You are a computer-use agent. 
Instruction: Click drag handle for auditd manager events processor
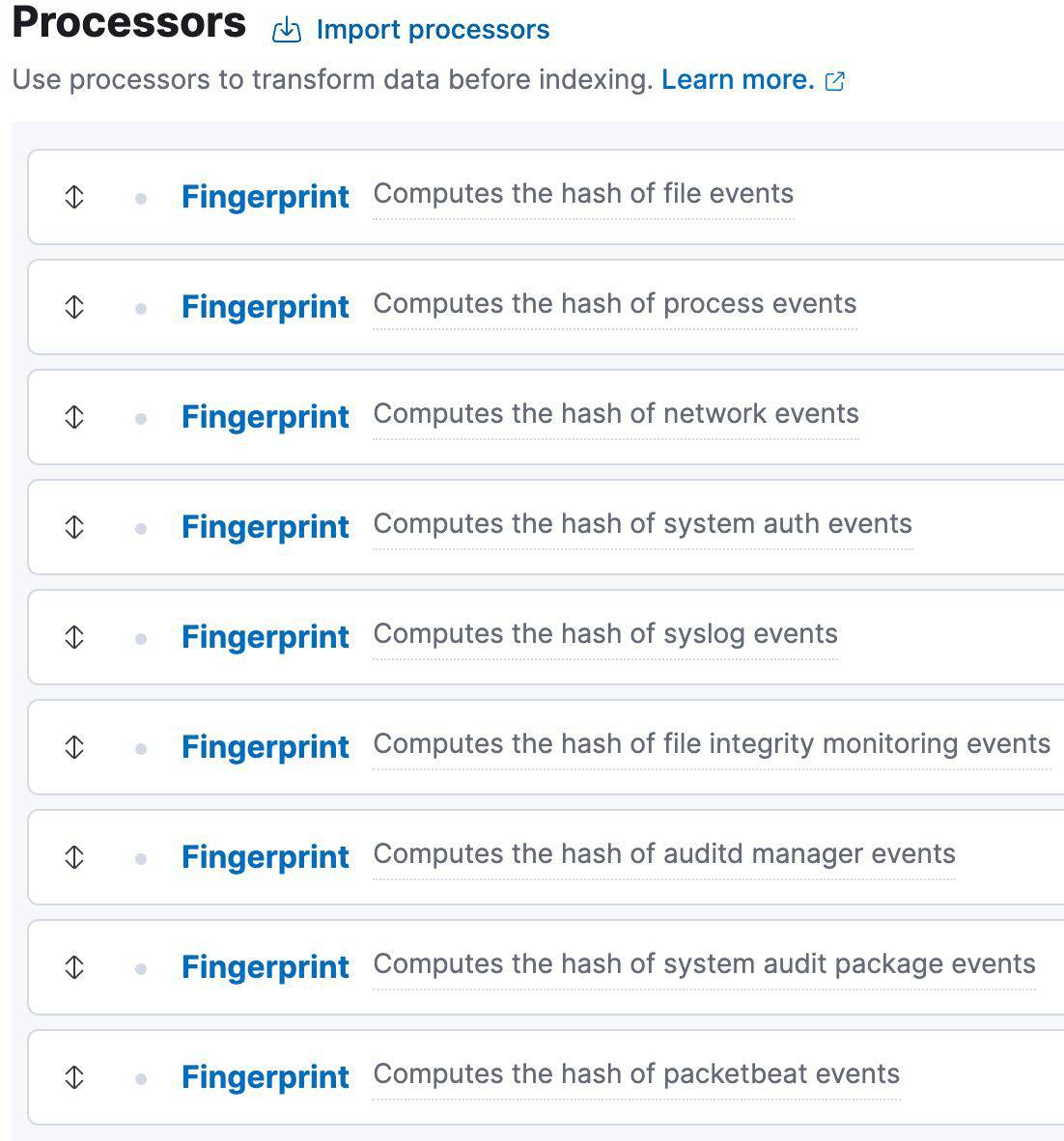[74, 857]
